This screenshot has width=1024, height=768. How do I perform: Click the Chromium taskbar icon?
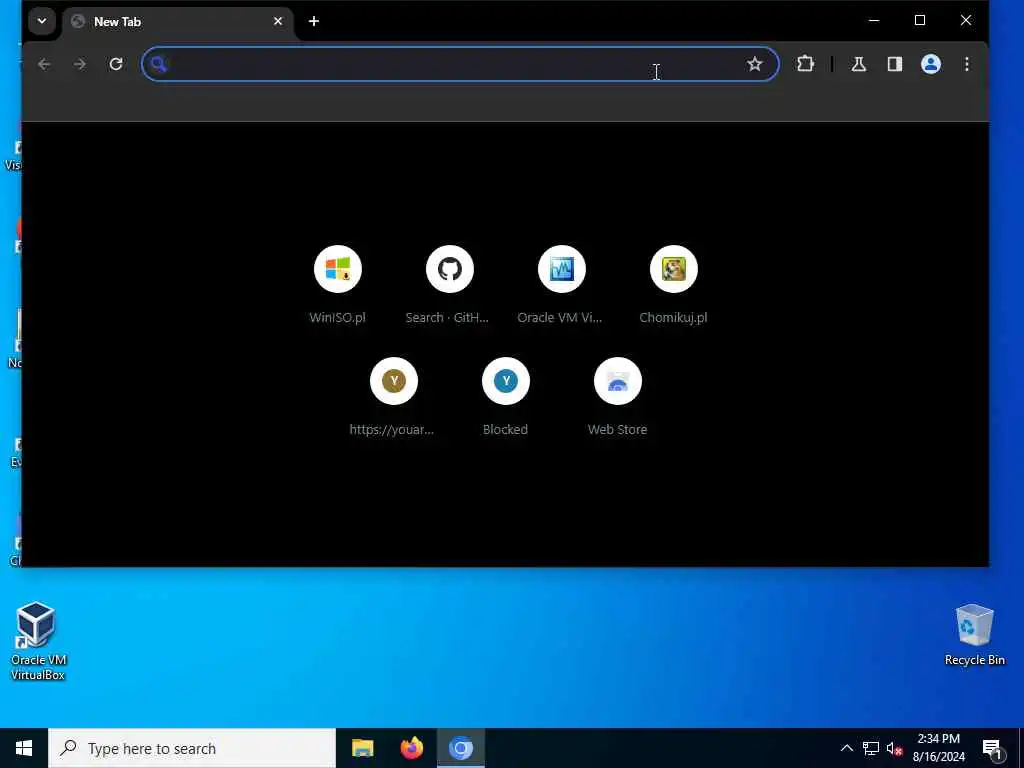460,748
